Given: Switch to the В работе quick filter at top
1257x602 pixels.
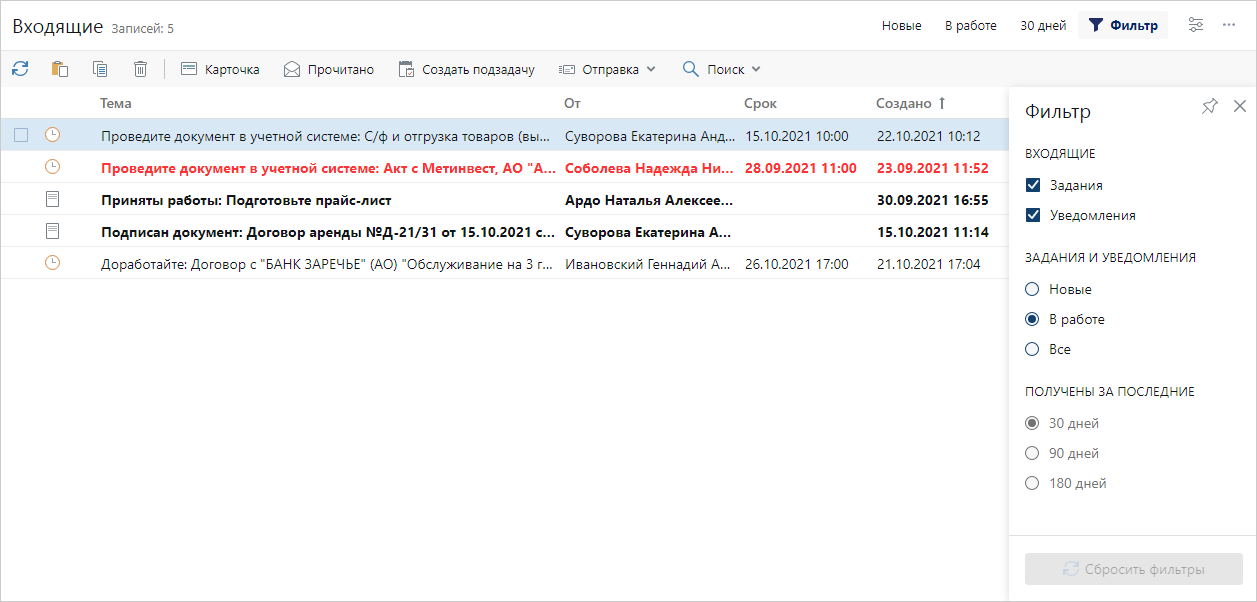Looking at the screenshot, I should point(970,25).
